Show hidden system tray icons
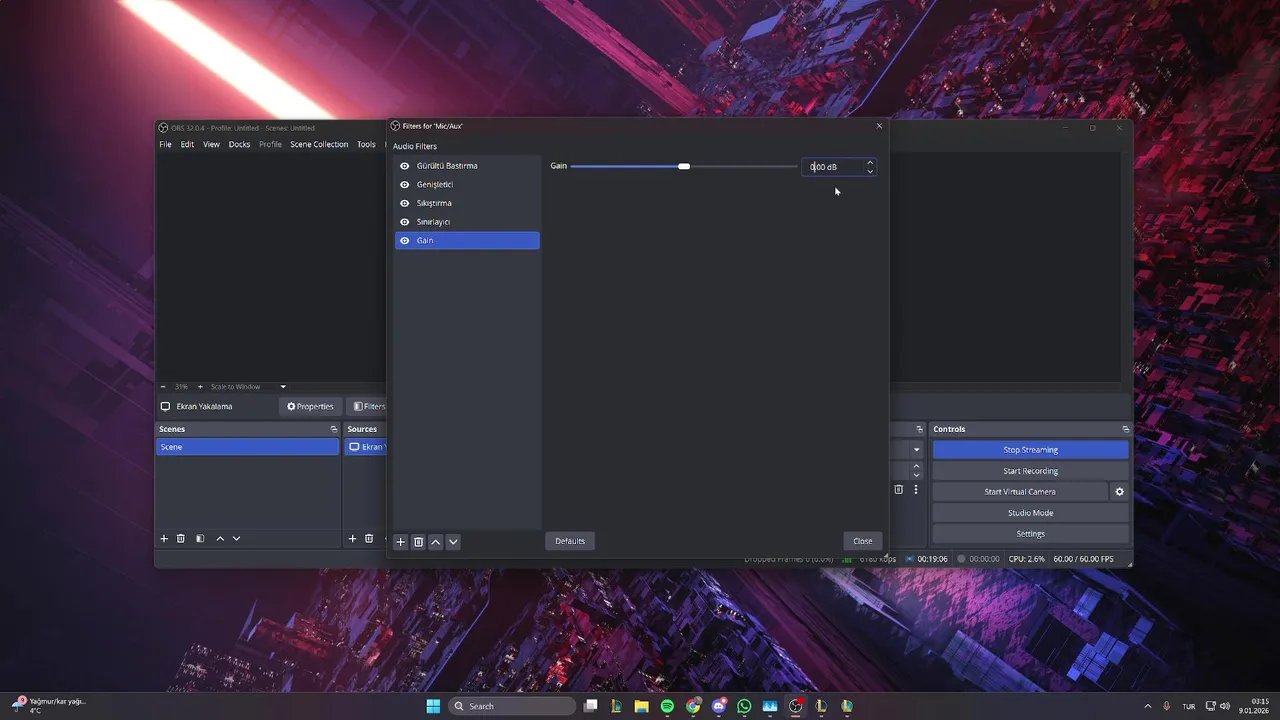The height and width of the screenshot is (720, 1280). 1148,706
